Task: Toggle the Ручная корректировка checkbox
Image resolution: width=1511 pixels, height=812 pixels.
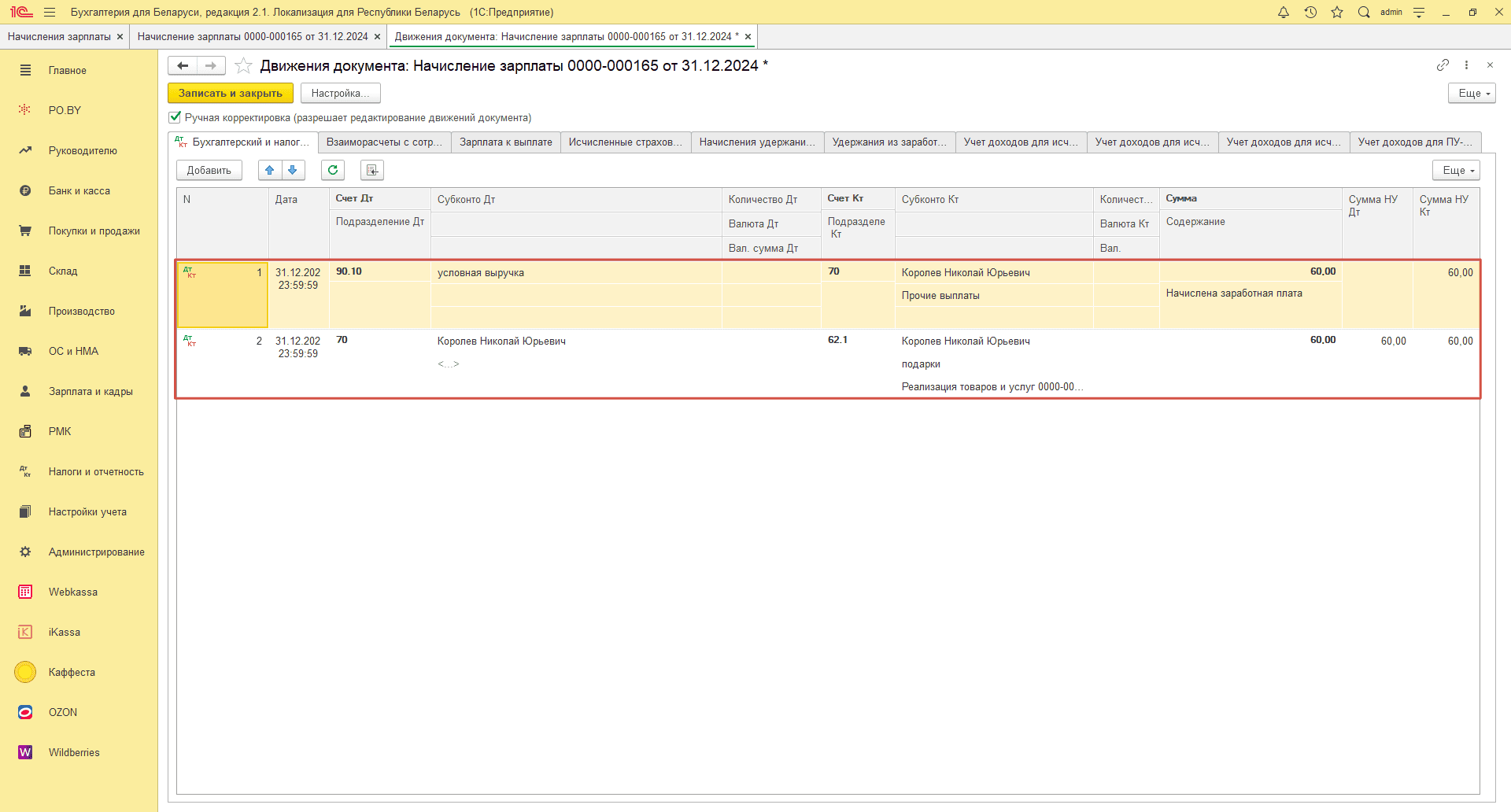Action: (175, 117)
